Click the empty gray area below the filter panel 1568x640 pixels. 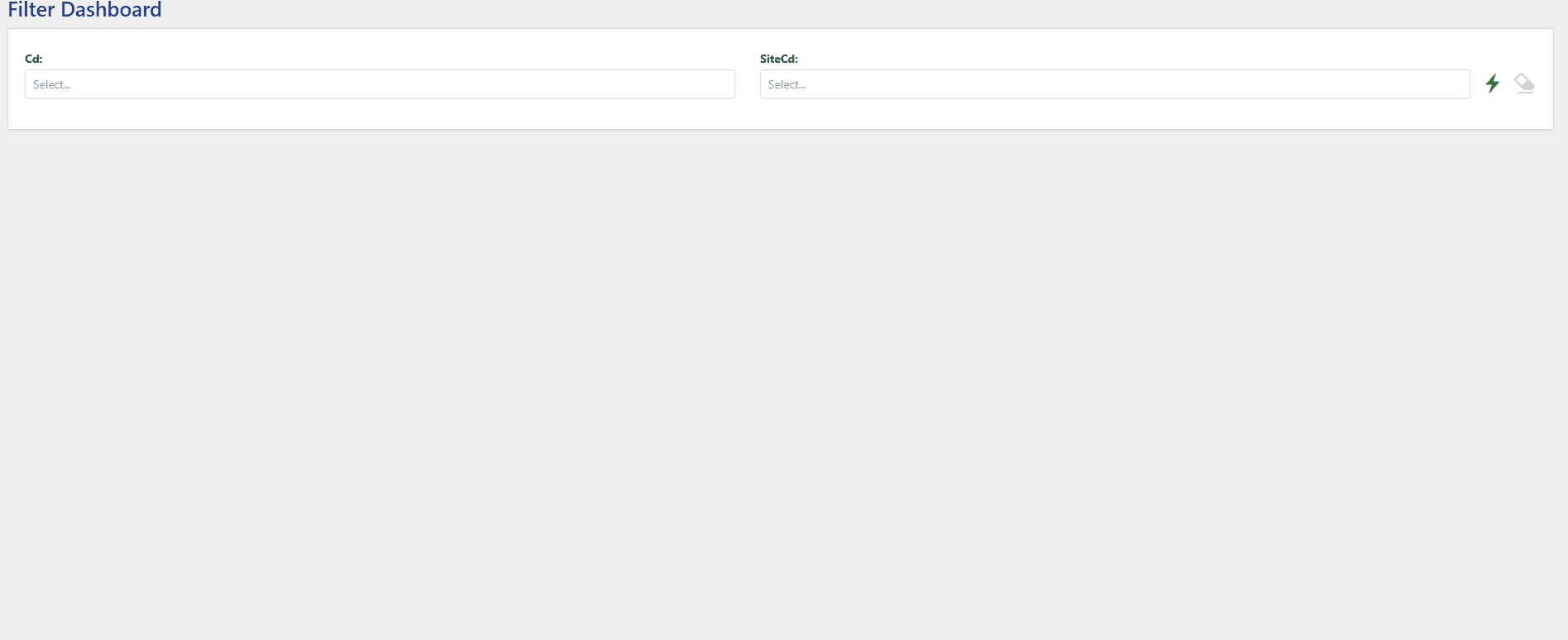click(x=784, y=380)
